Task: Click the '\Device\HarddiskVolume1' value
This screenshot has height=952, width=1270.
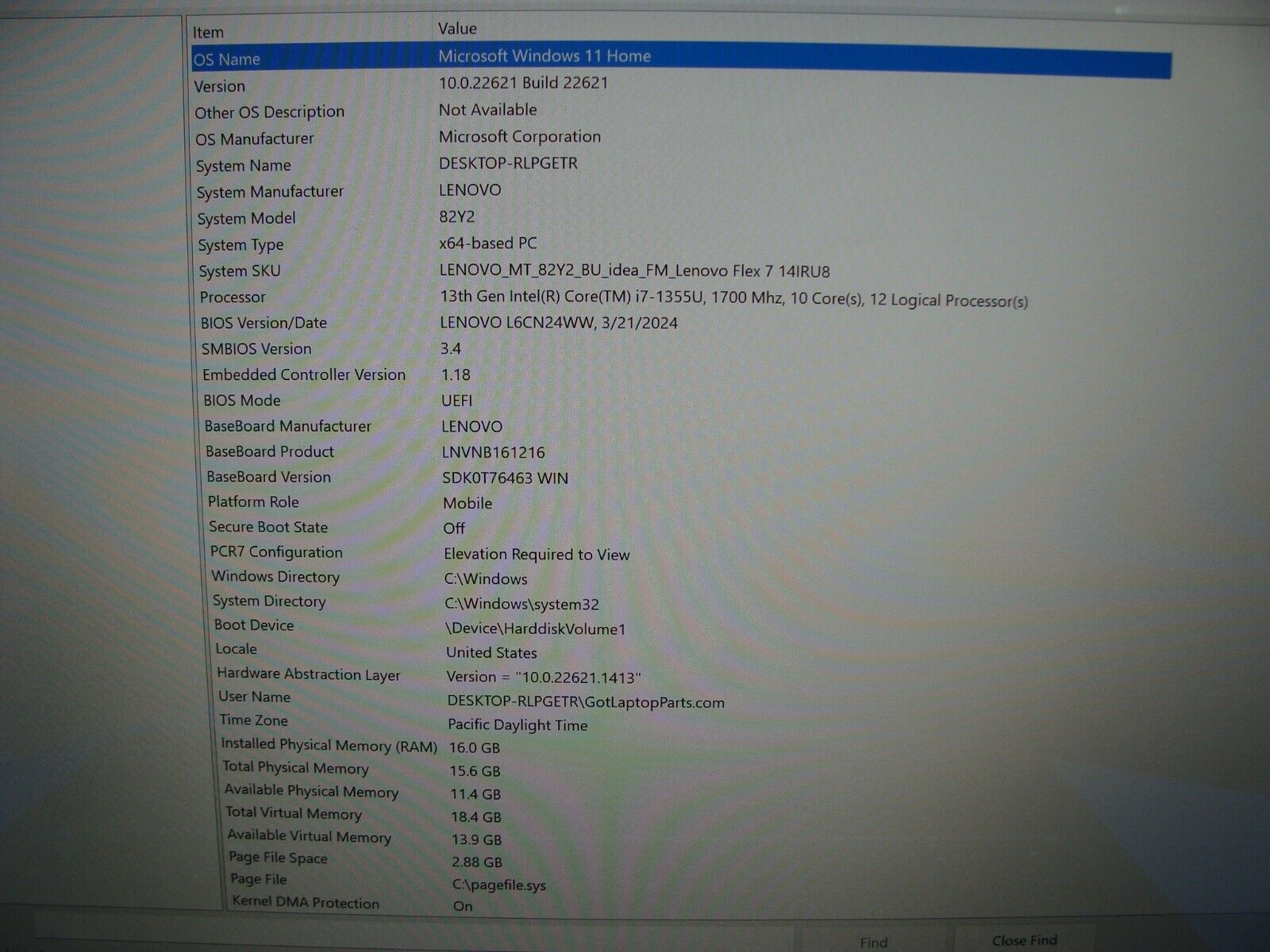Action: [536, 629]
